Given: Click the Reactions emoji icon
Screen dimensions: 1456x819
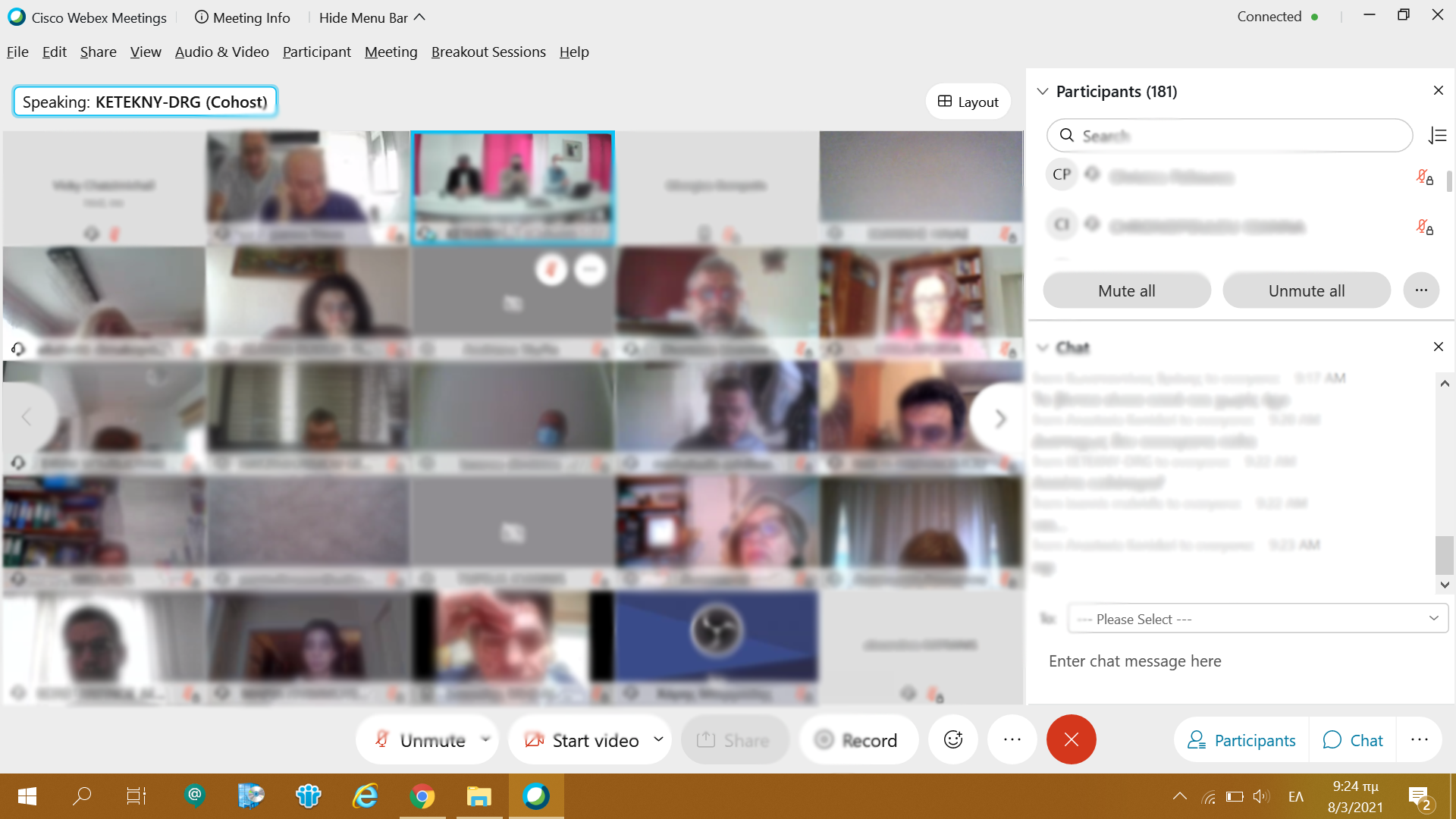Looking at the screenshot, I should coord(953,740).
